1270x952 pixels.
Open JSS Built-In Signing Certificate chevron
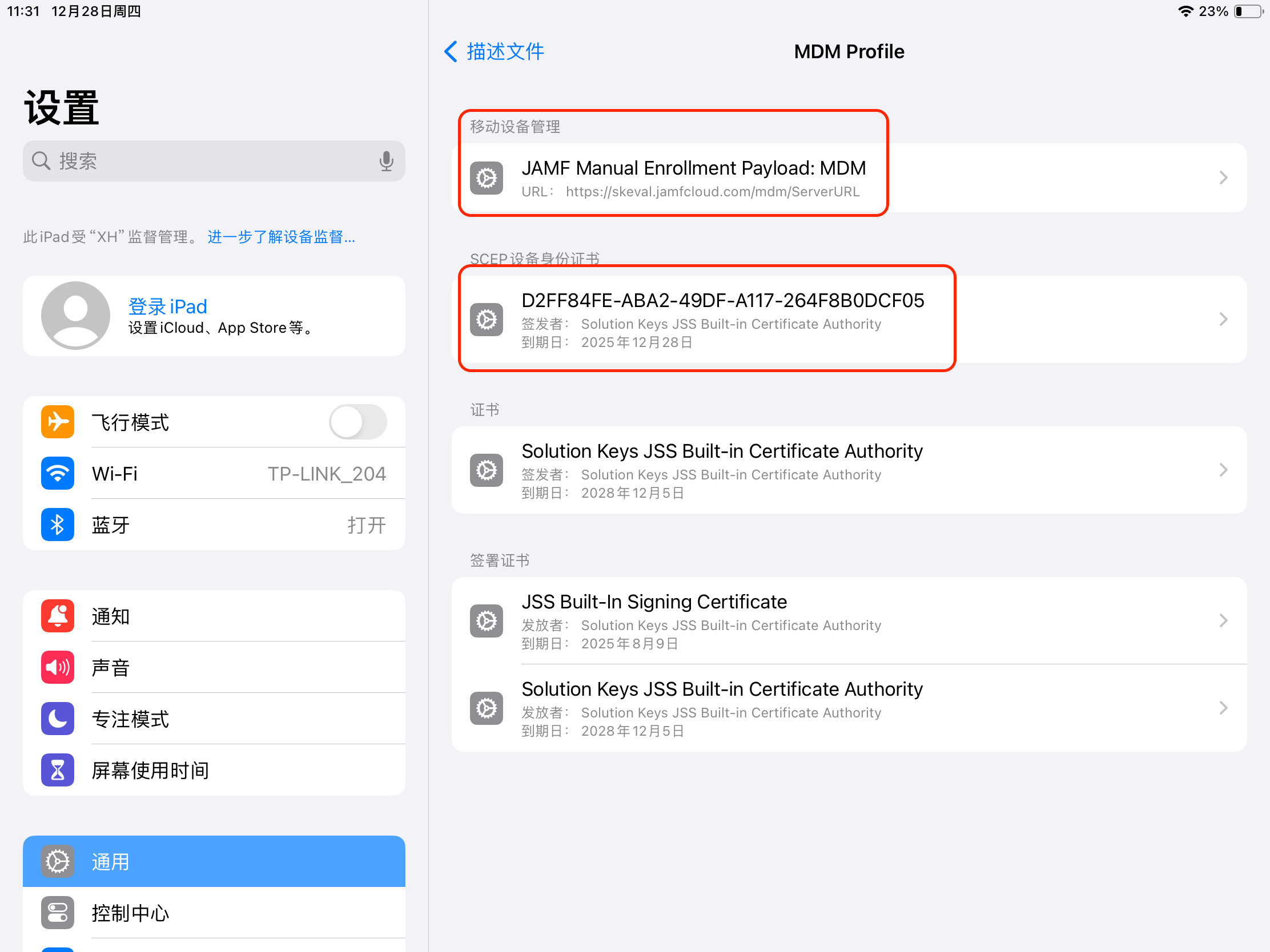coord(1224,621)
